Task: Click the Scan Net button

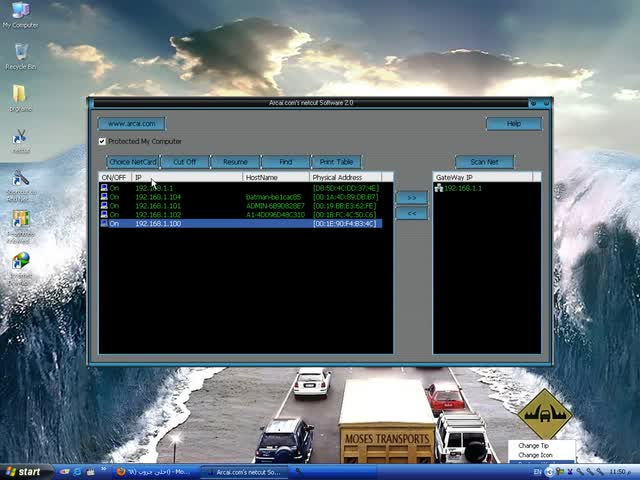Action: point(484,162)
